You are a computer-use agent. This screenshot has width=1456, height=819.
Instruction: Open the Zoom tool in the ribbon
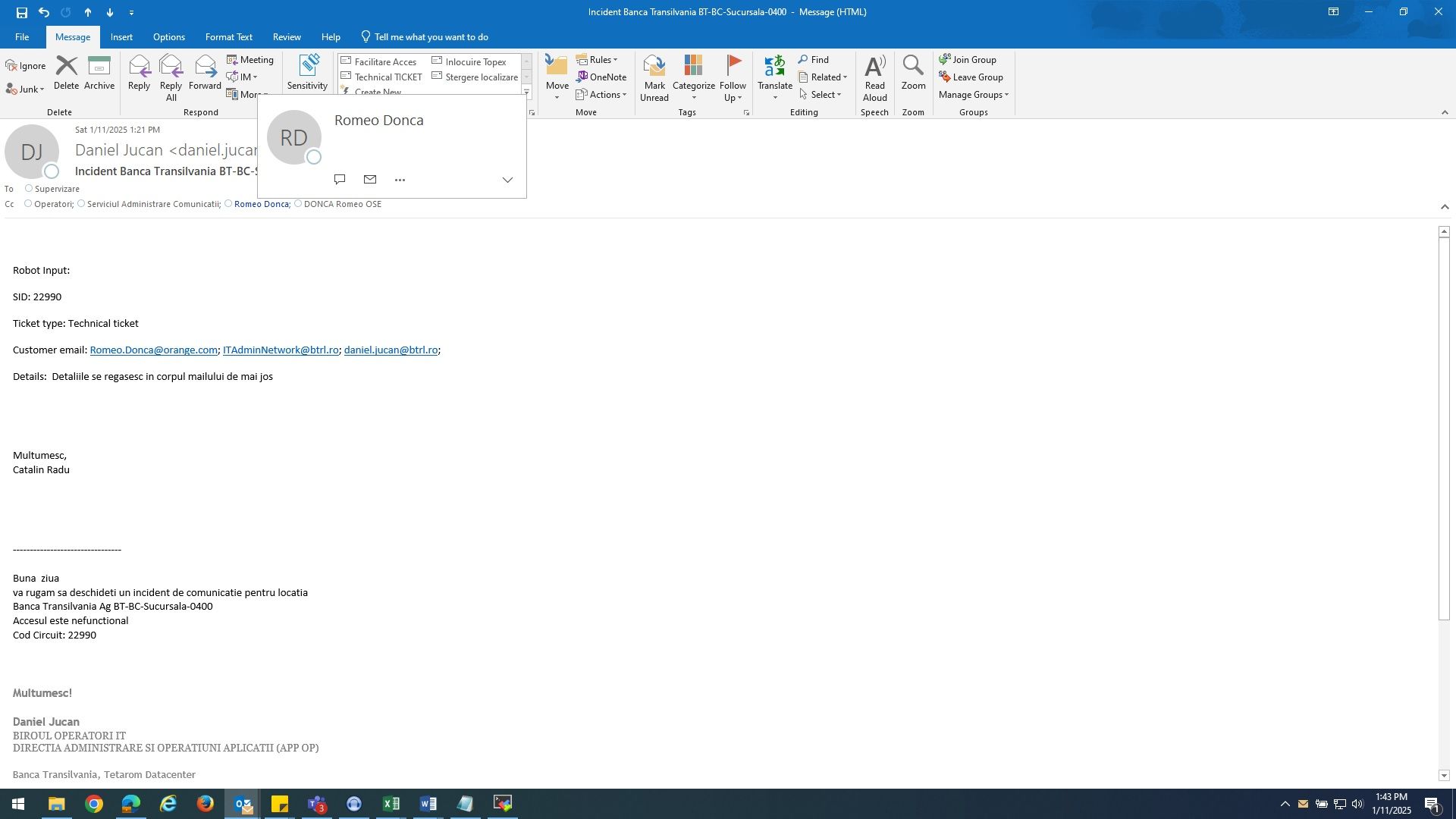pos(913,74)
